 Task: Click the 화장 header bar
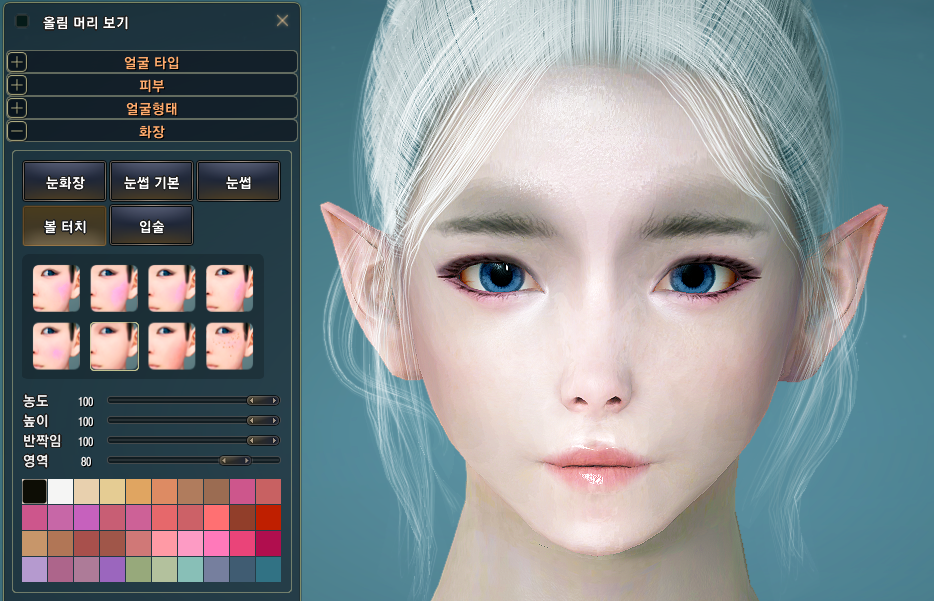152,131
